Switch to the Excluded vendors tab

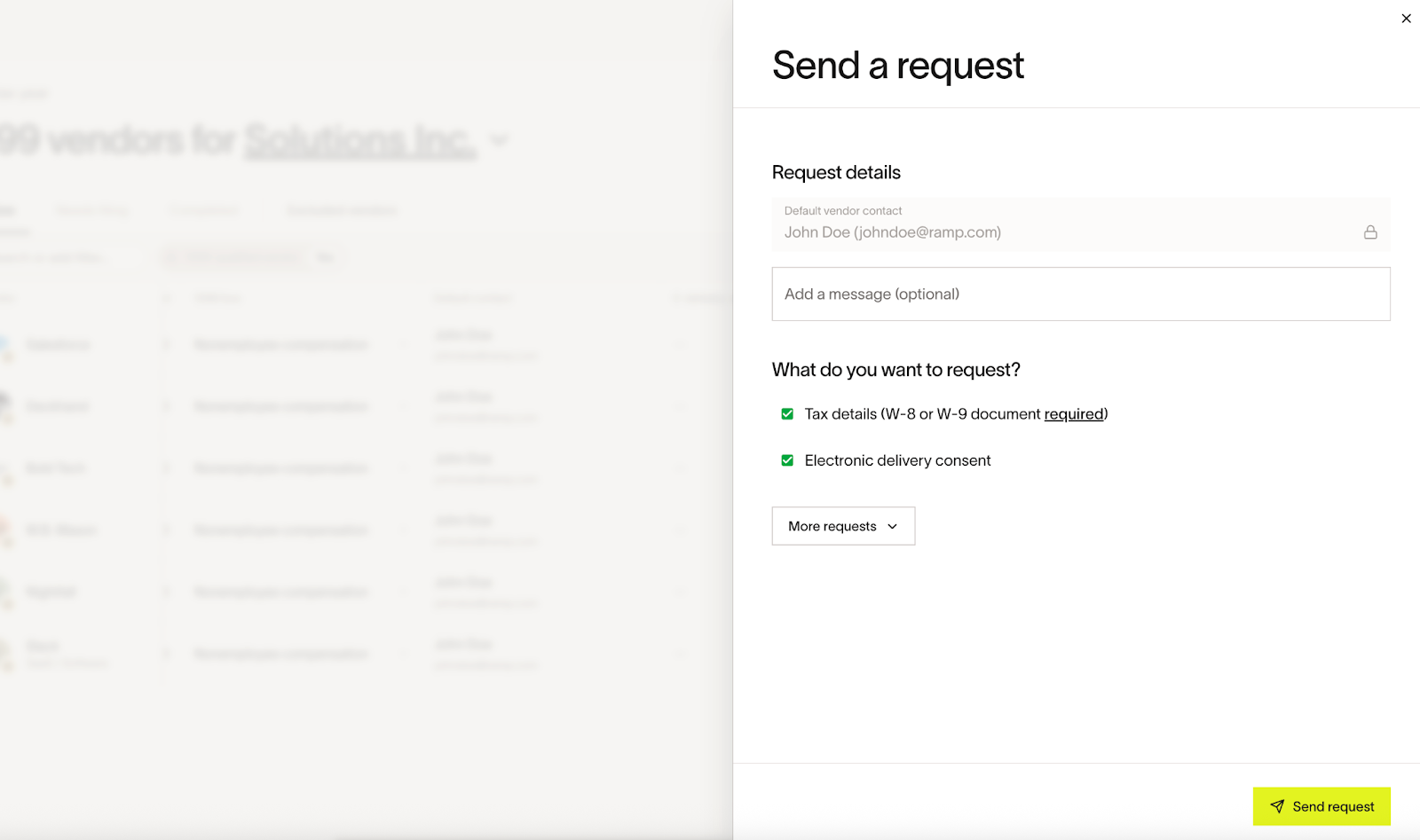point(341,210)
